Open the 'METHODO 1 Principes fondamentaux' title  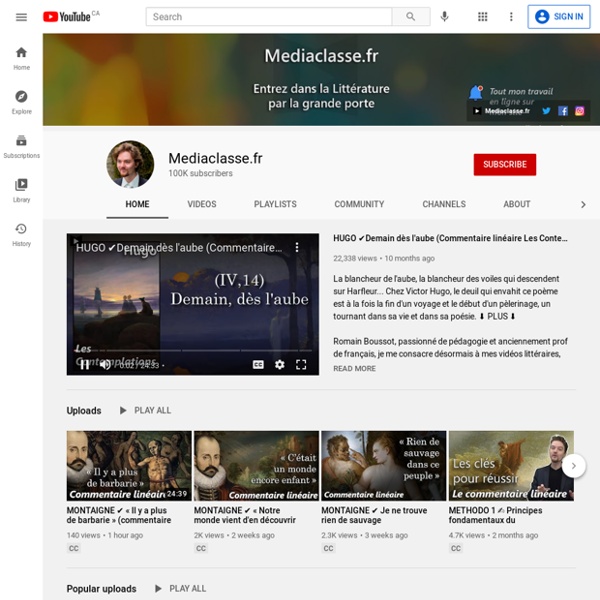496,515
